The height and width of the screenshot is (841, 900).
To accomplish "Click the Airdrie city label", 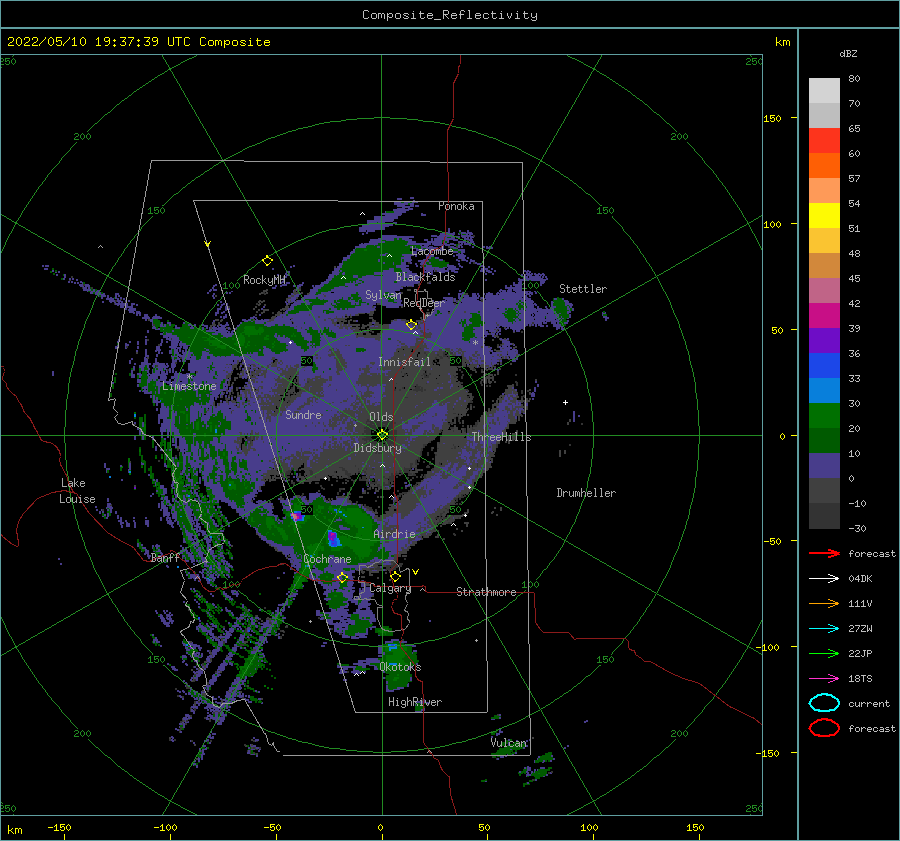I will click(394, 534).
